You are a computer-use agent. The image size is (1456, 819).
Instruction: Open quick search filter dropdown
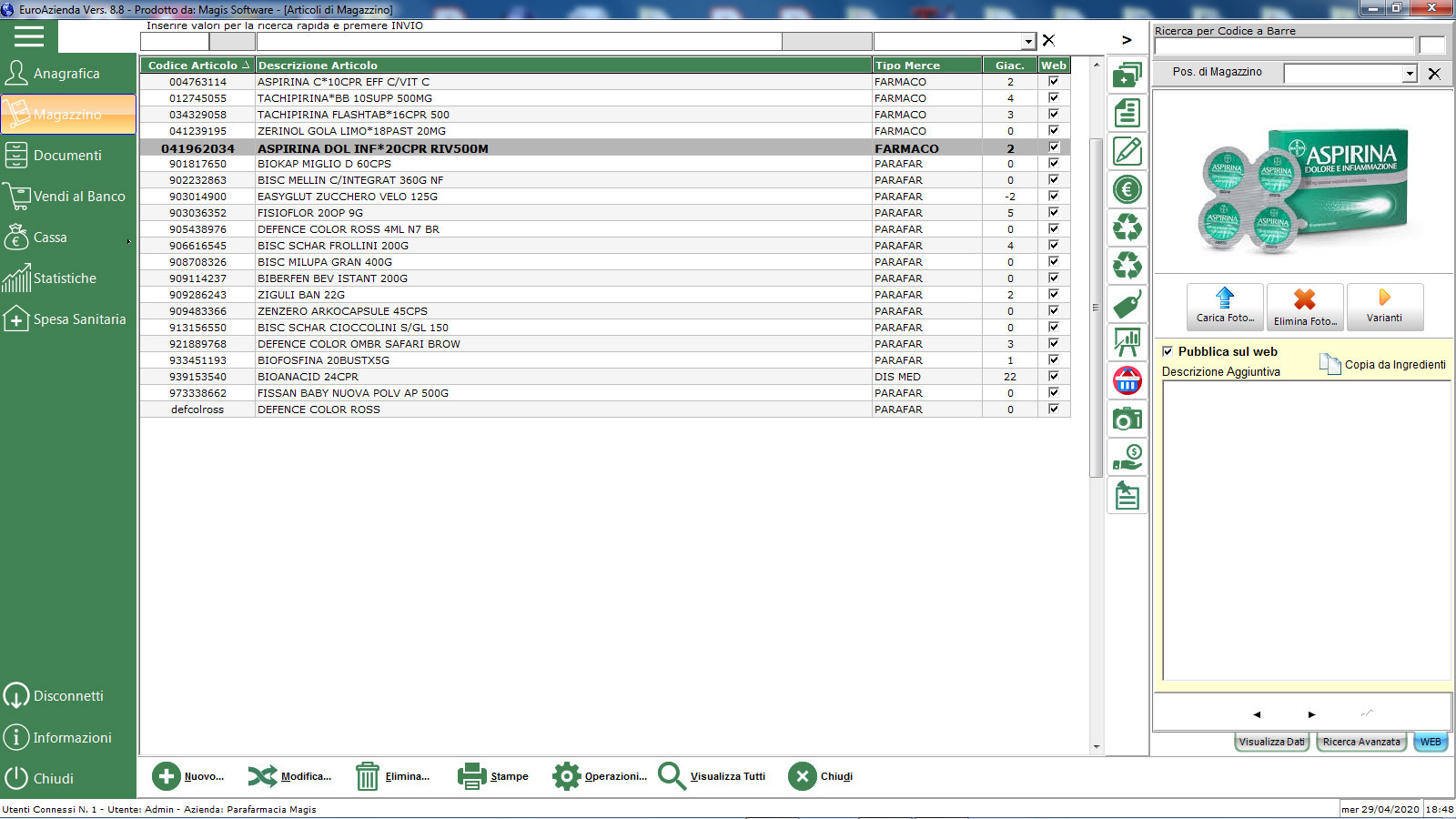[1028, 42]
